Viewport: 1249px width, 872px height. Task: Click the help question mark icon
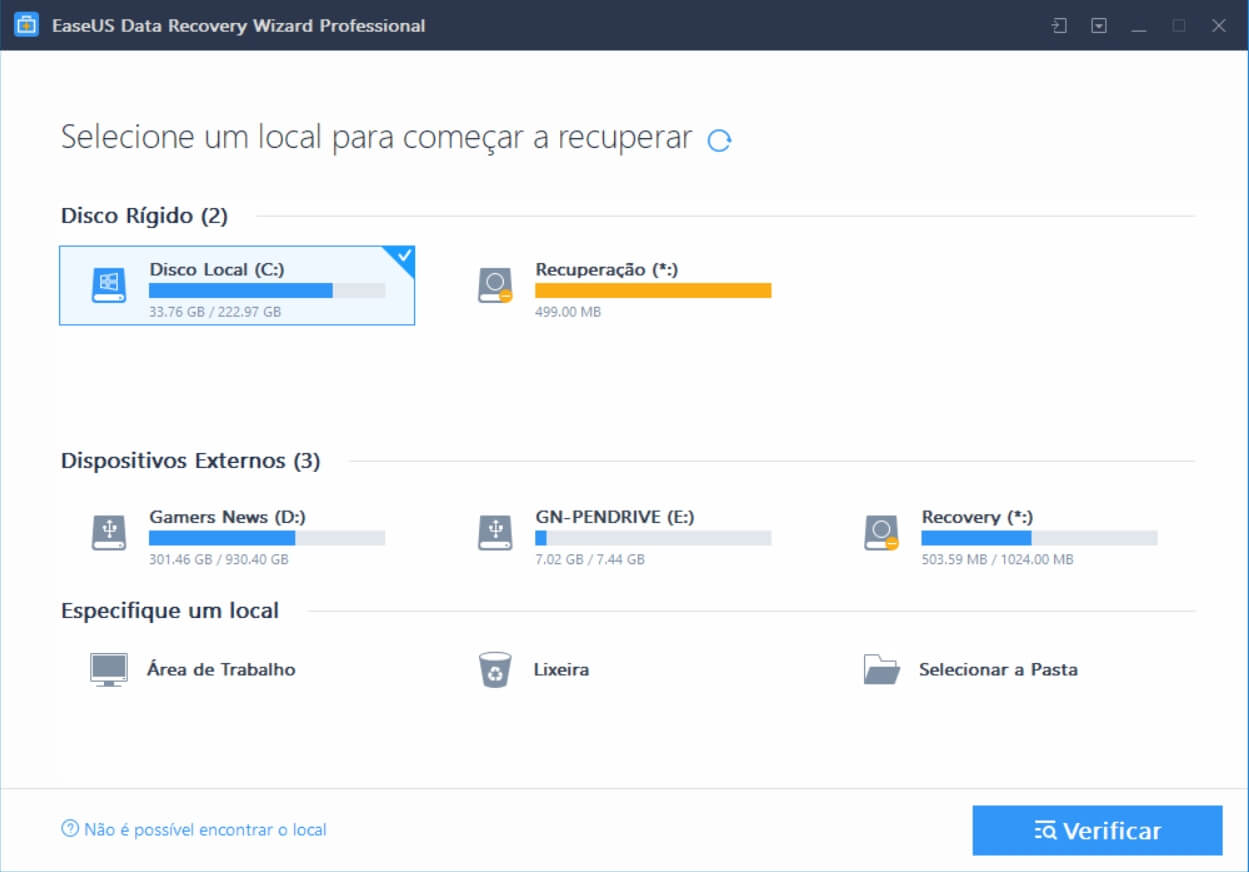[70, 829]
